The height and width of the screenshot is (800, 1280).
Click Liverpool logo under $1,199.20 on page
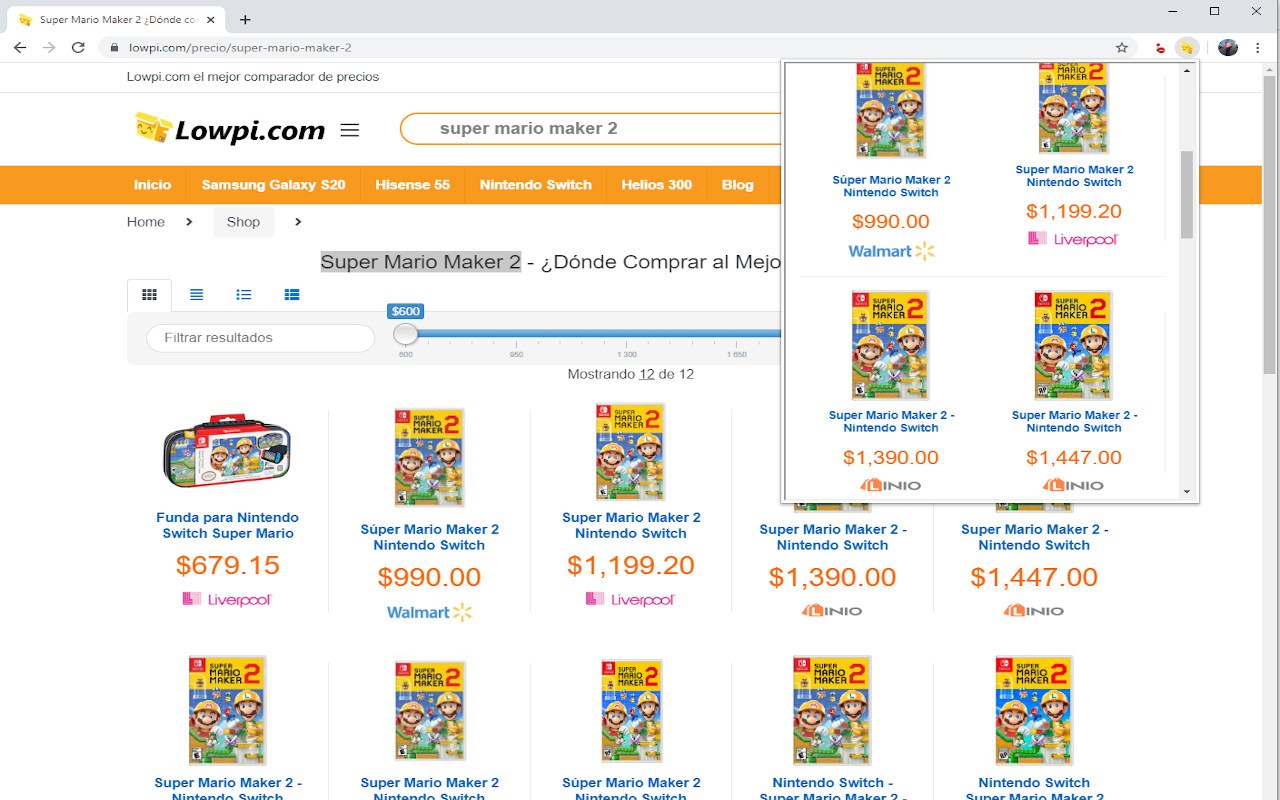[630, 599]
